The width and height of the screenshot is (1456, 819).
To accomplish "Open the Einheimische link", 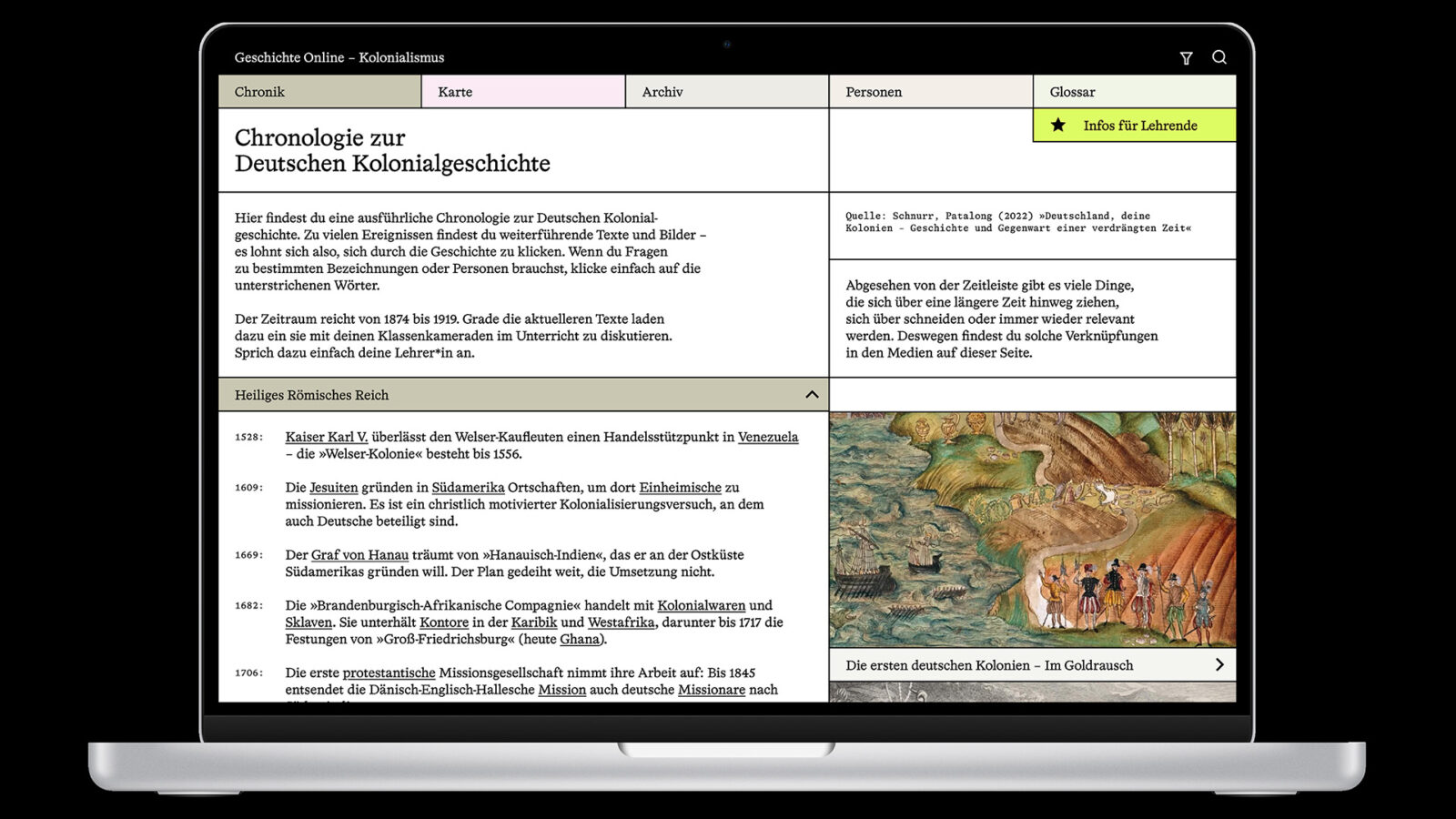I will (x=680, y=488).
